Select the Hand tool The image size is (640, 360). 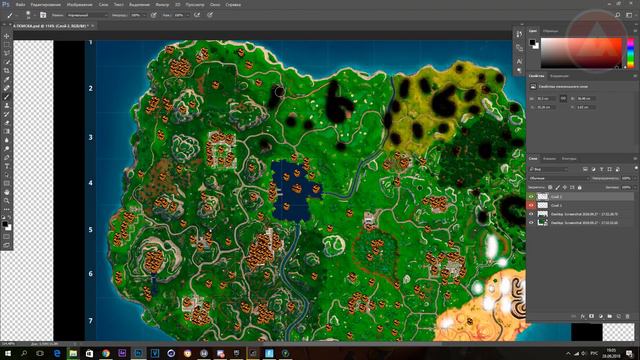pyautogui.click(x=7, y=192)
